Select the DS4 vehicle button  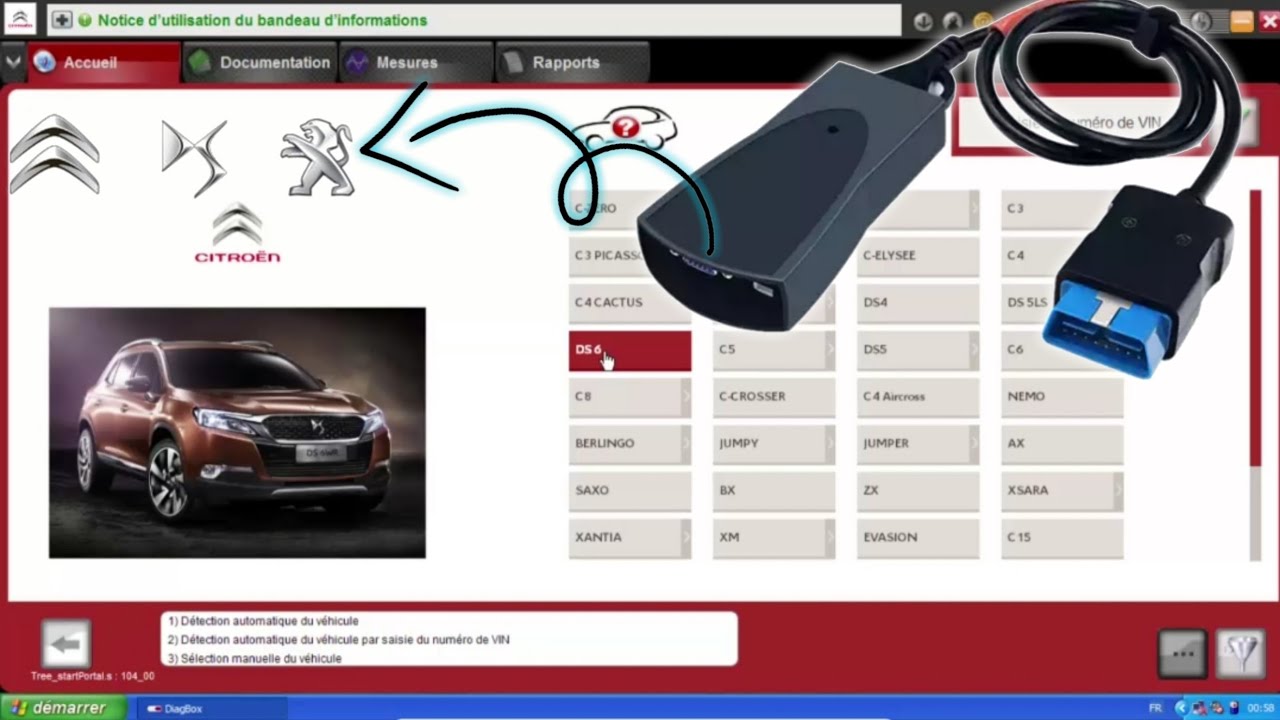918,303
